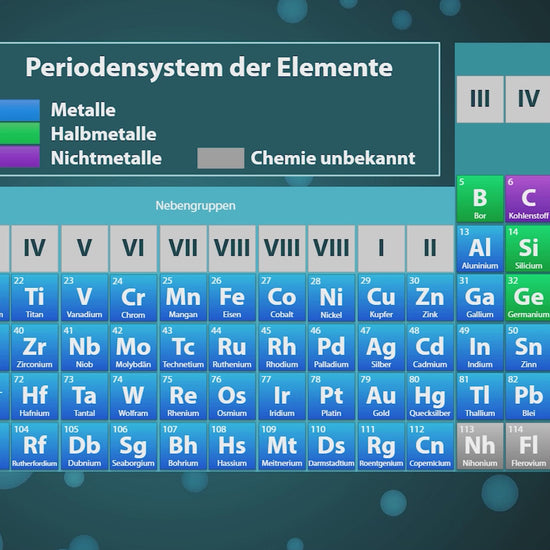The width and height of the screenshot is (550, 550).
Task: Click the Periodensystem der Elemente title
Action: tap(209, 67)
